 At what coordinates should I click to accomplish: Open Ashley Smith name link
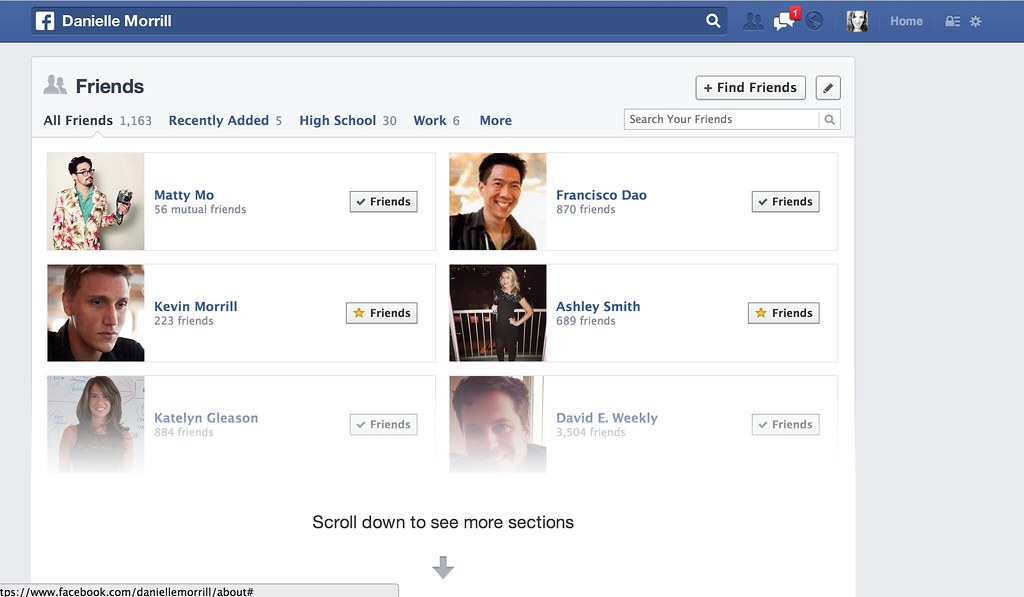point(598,306)
